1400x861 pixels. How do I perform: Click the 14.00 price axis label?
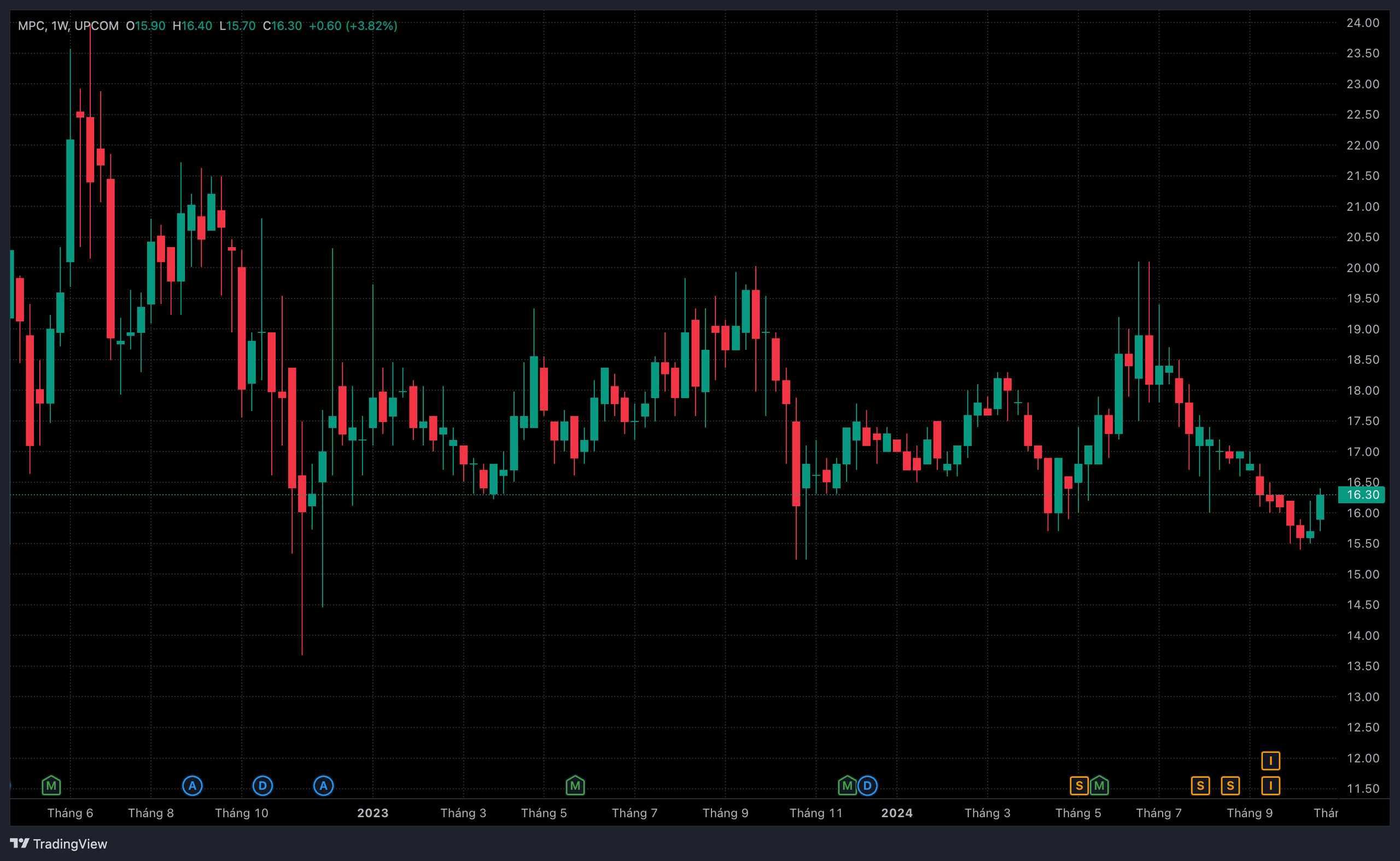[1363, 635]
